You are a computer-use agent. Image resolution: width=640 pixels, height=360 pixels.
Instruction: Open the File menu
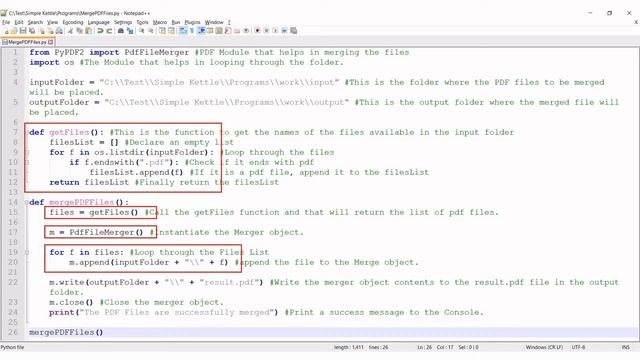click(x=6, y=22)
